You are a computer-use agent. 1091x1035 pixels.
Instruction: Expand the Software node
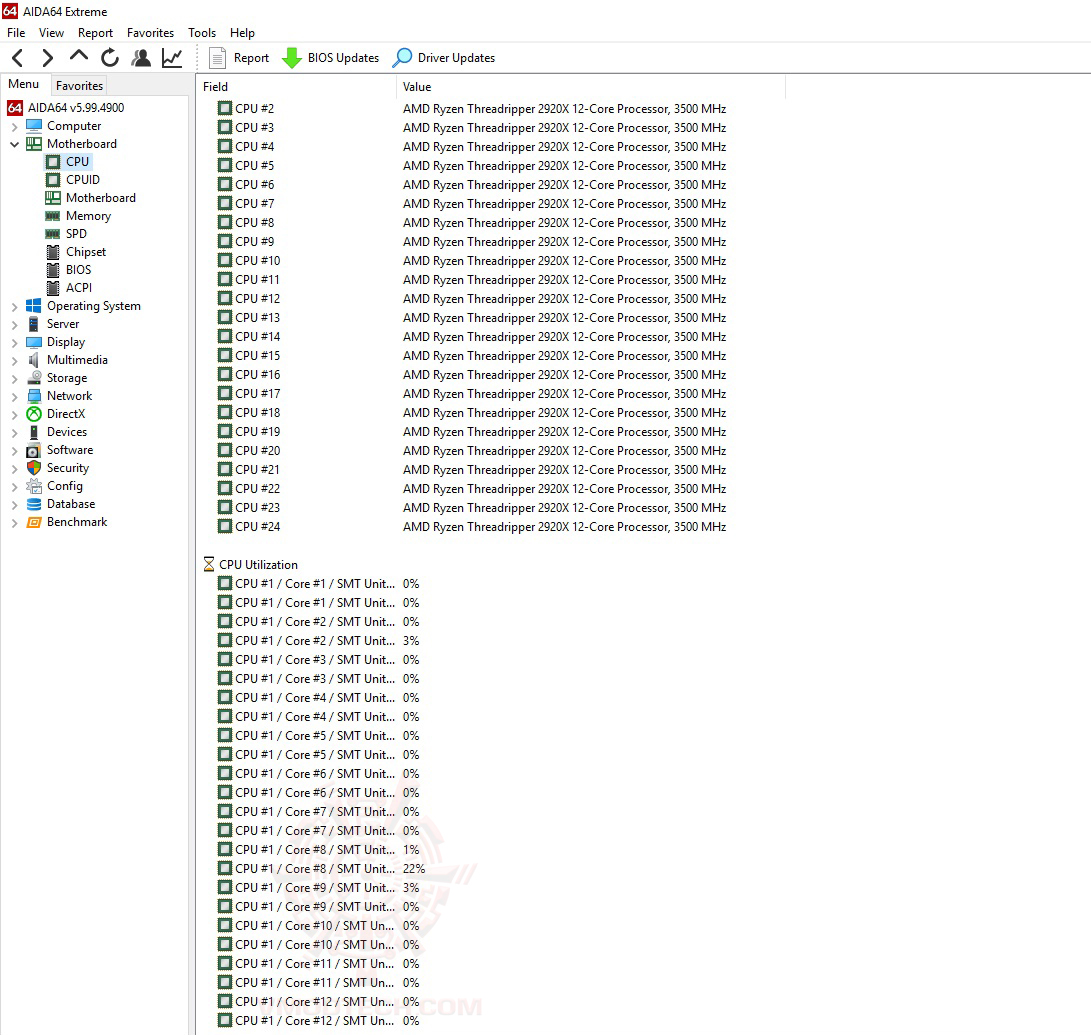coord(15,451)
